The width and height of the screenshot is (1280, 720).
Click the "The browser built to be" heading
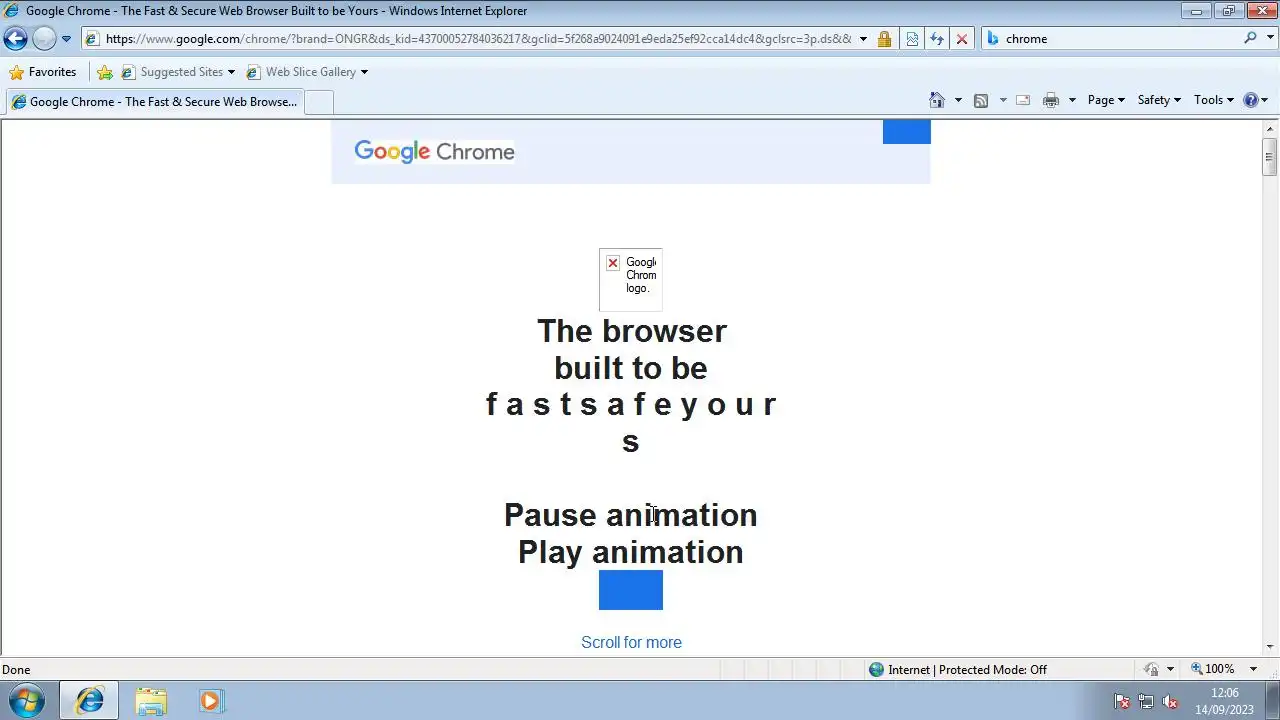[x=631, y=349]
